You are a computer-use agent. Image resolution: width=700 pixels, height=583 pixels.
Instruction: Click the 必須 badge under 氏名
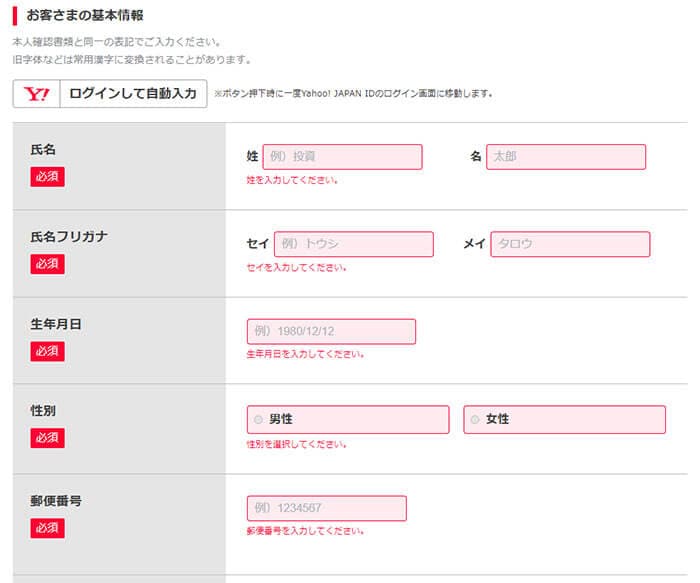click(47, 177)
